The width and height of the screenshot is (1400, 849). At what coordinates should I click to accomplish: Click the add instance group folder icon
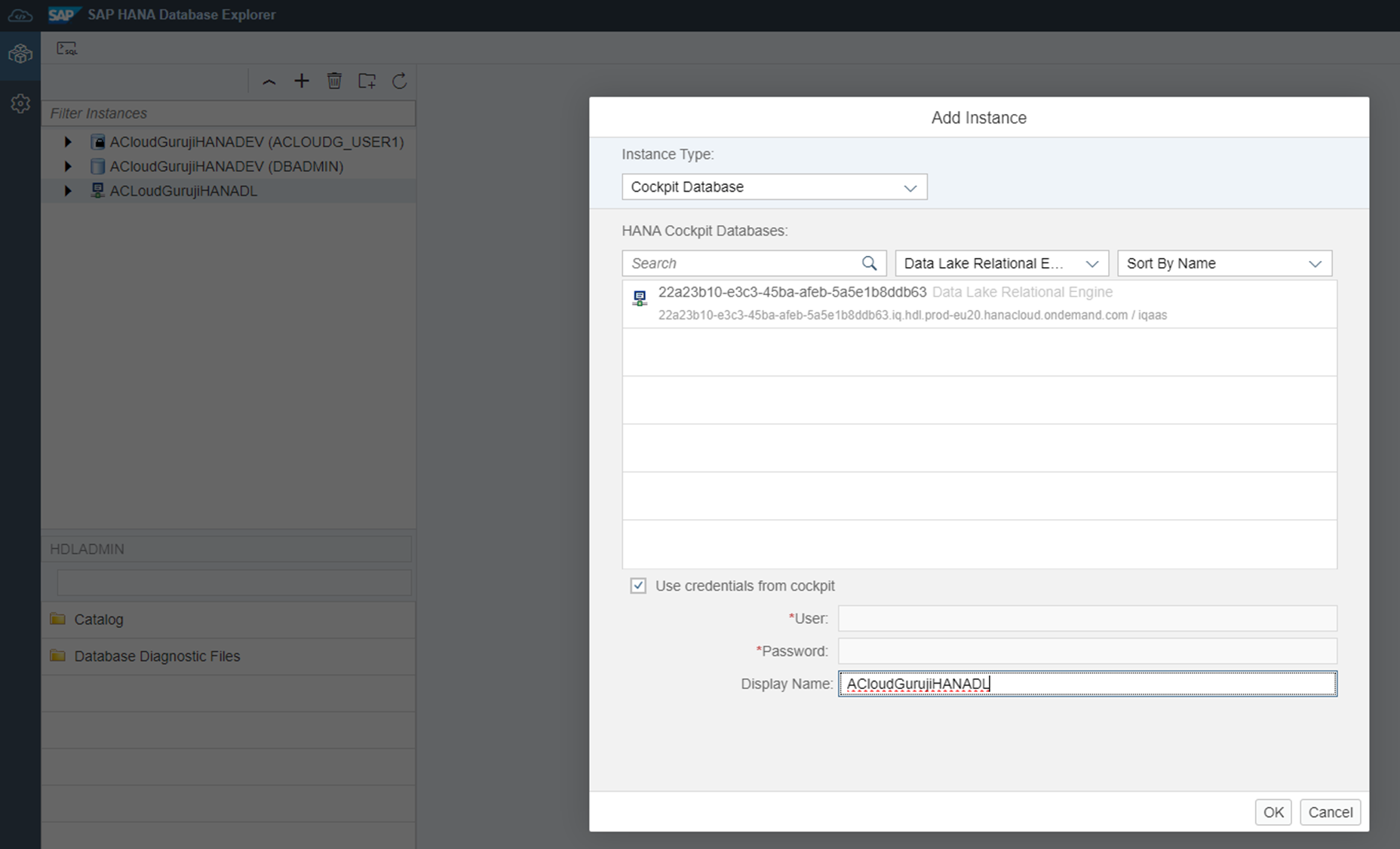(367, 81)
